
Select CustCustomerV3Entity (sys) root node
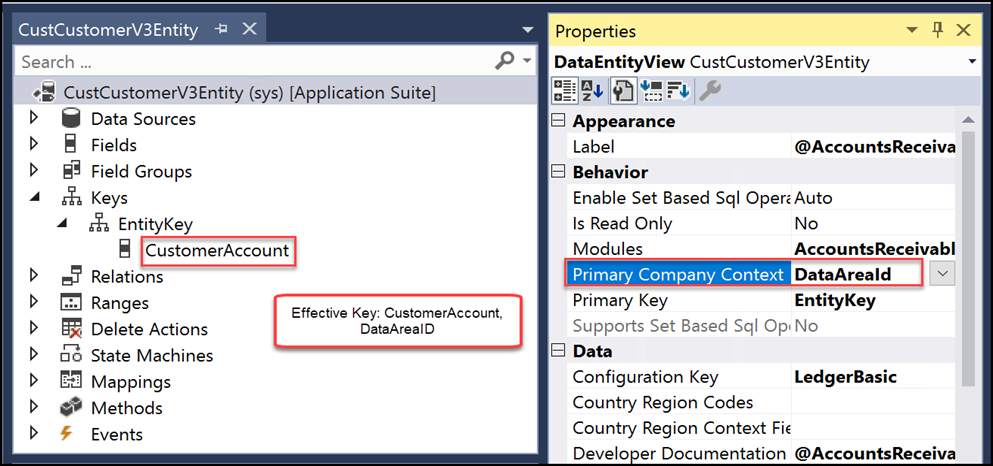coord(250,93)
